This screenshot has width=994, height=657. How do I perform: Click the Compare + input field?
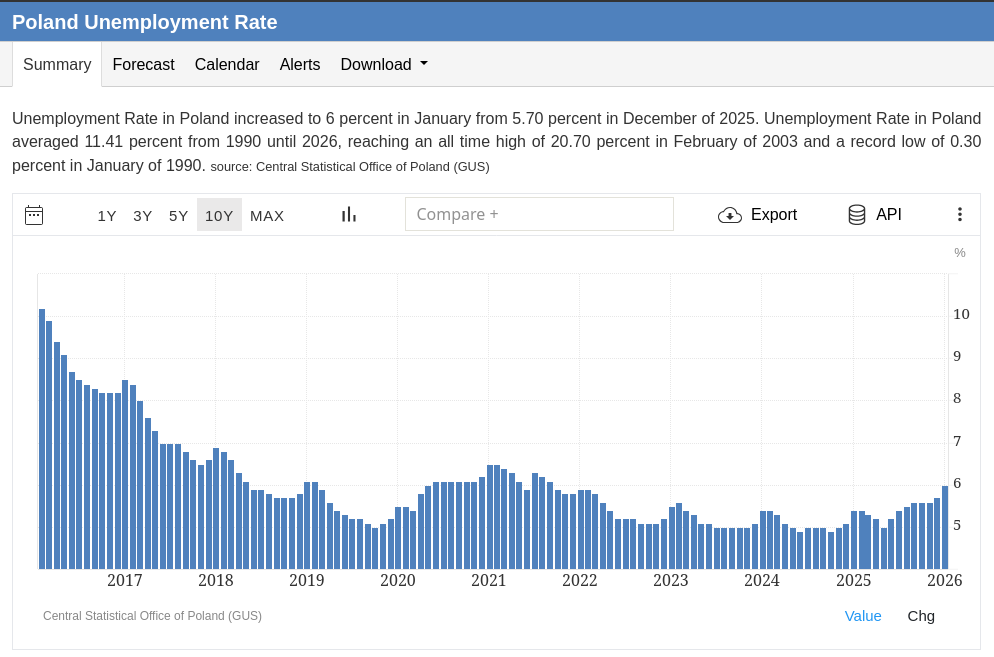coord(539,214)
